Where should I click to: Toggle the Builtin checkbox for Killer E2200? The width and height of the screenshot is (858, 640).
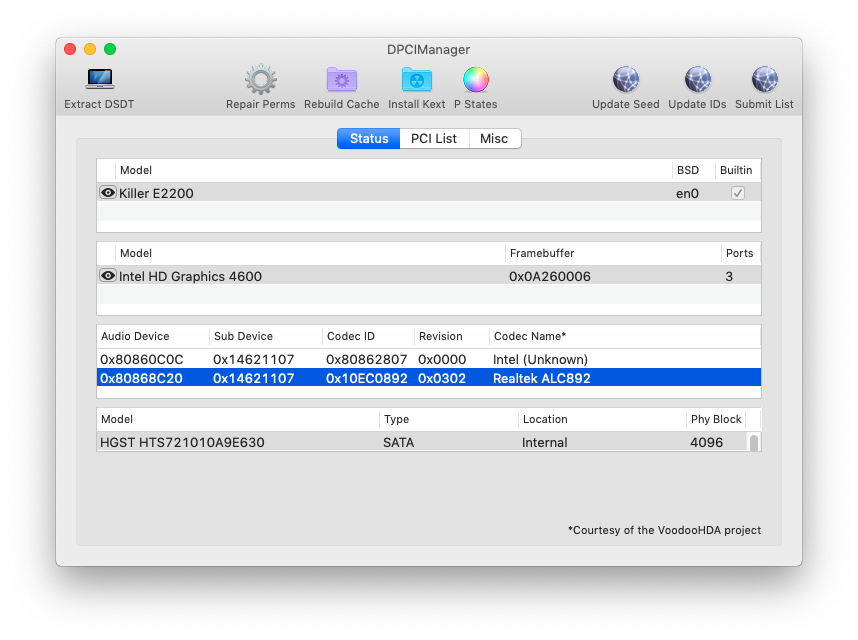738,193
